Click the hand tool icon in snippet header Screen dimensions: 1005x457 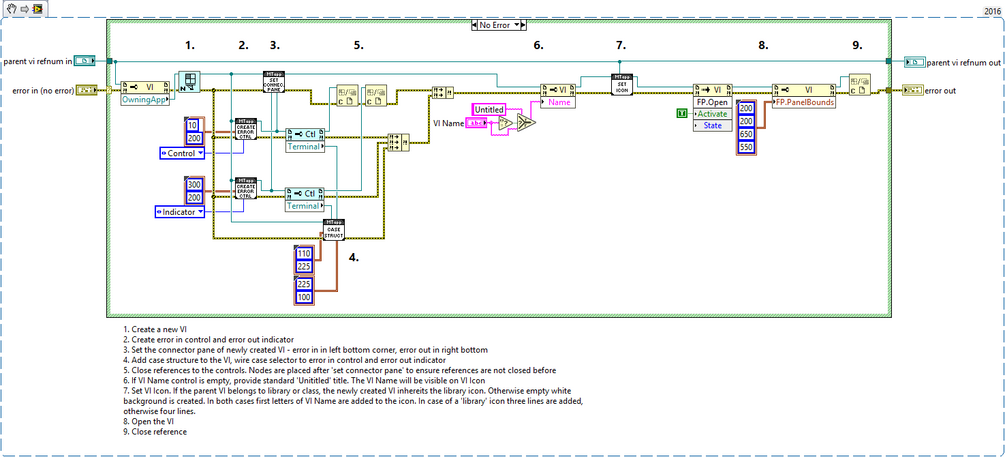10,7
